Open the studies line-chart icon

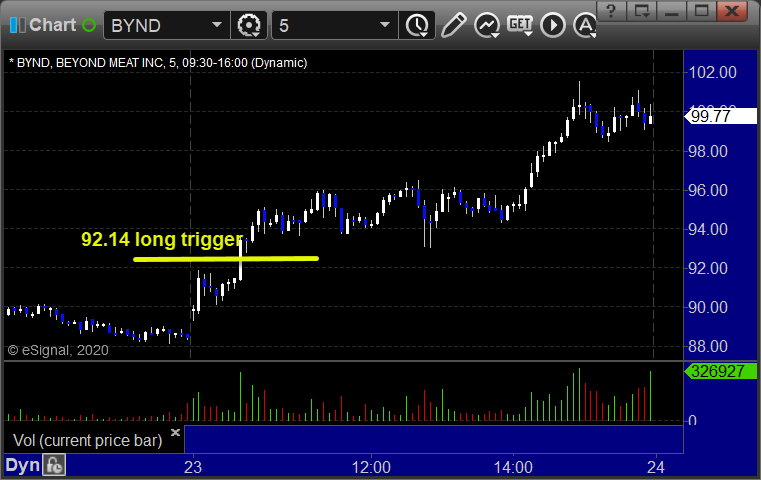[487, 25]
